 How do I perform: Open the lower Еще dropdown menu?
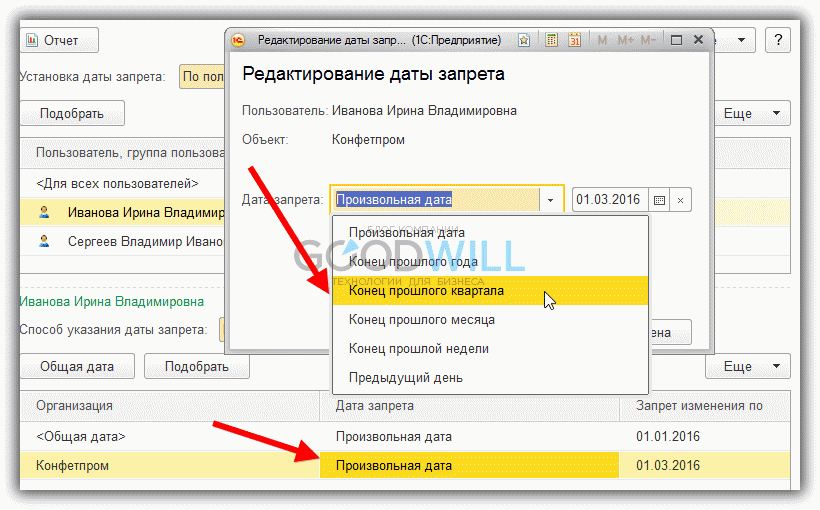[x=748, y=367]
